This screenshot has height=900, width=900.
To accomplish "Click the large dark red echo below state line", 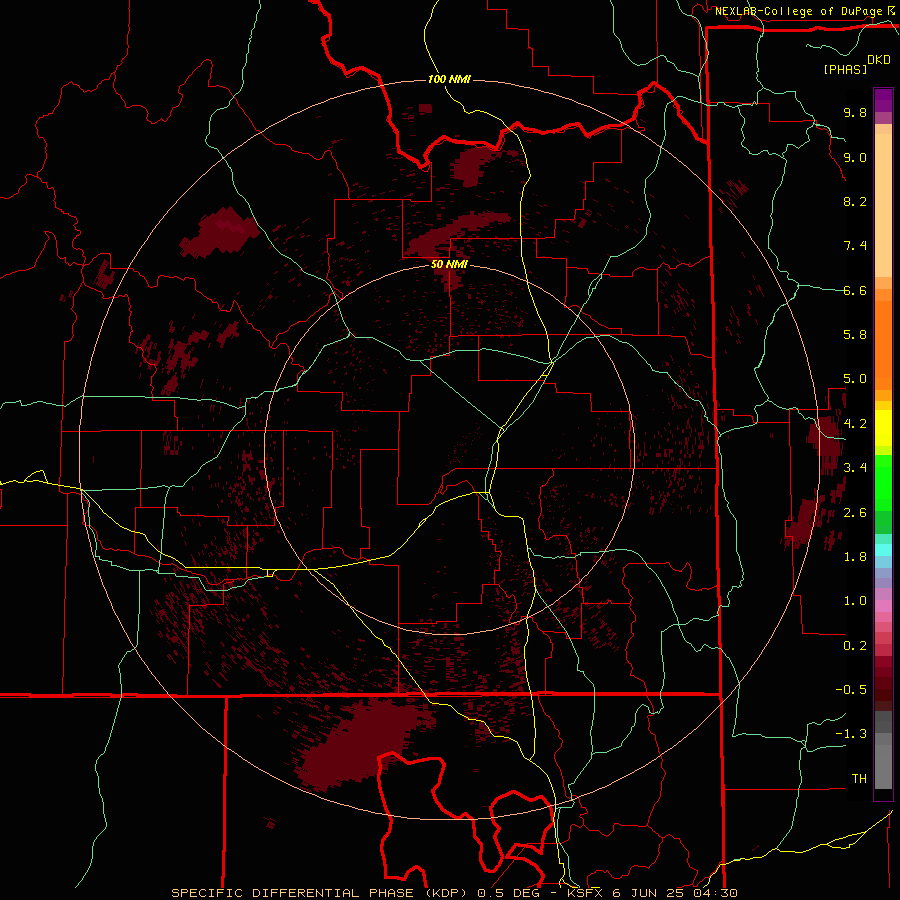I will (363, 745).
